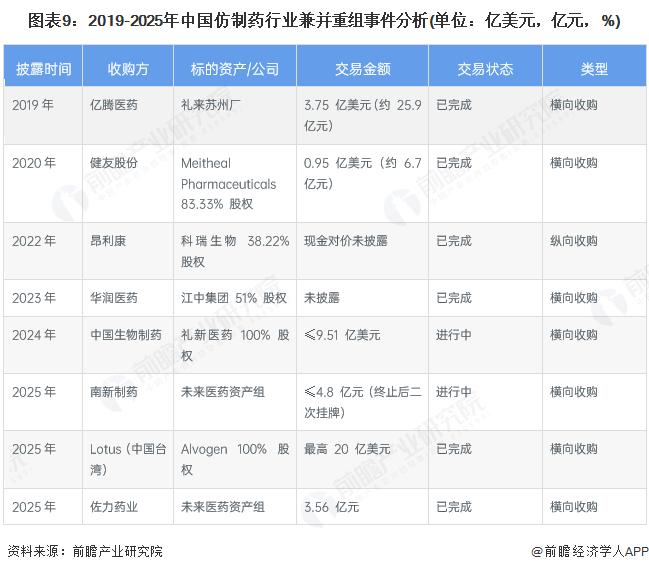Click the 'Alvogen 100%股权' cell

(x=235, y=459)
